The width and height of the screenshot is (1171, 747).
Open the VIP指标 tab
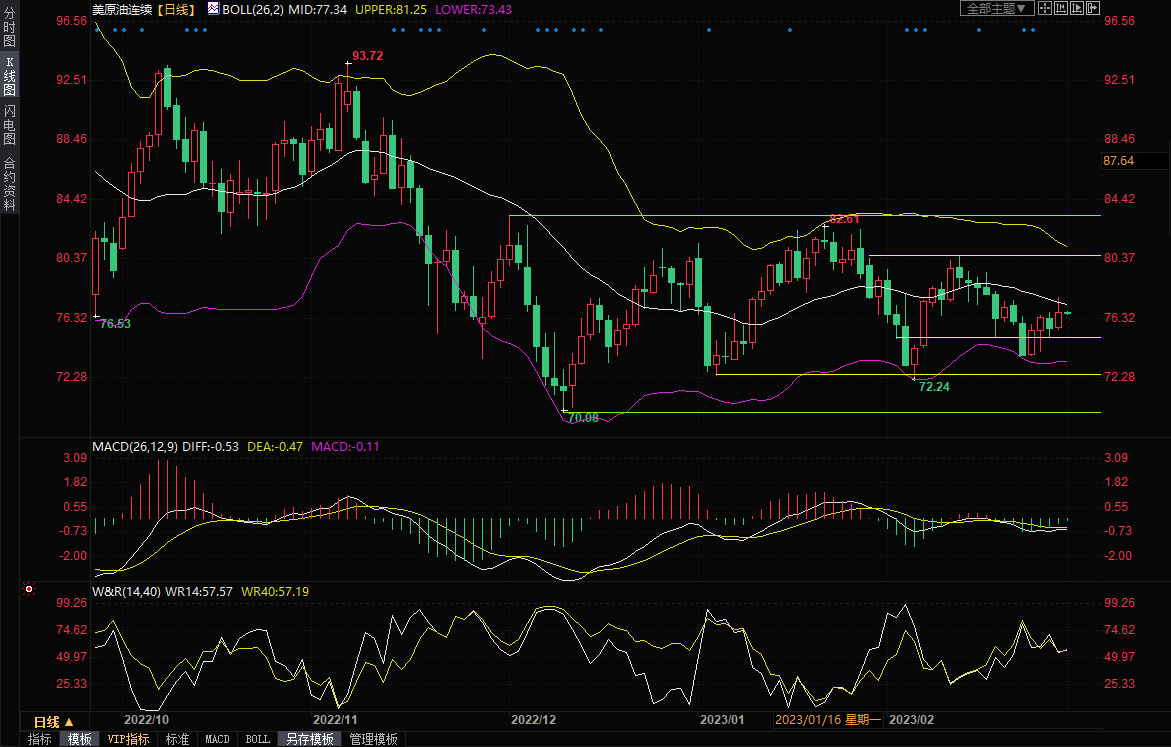[128, 739]
